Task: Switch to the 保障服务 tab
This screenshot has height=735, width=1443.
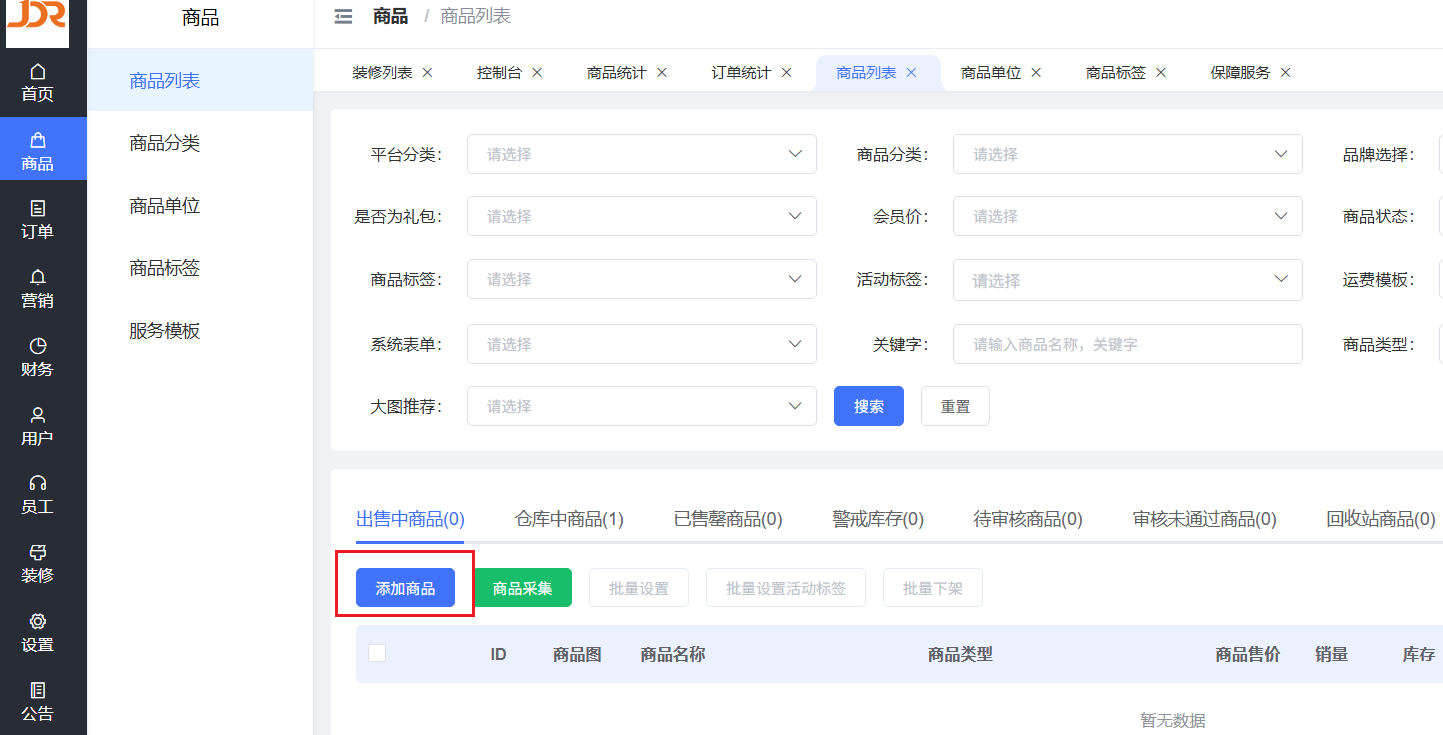Action: [x=1240, y=73]
